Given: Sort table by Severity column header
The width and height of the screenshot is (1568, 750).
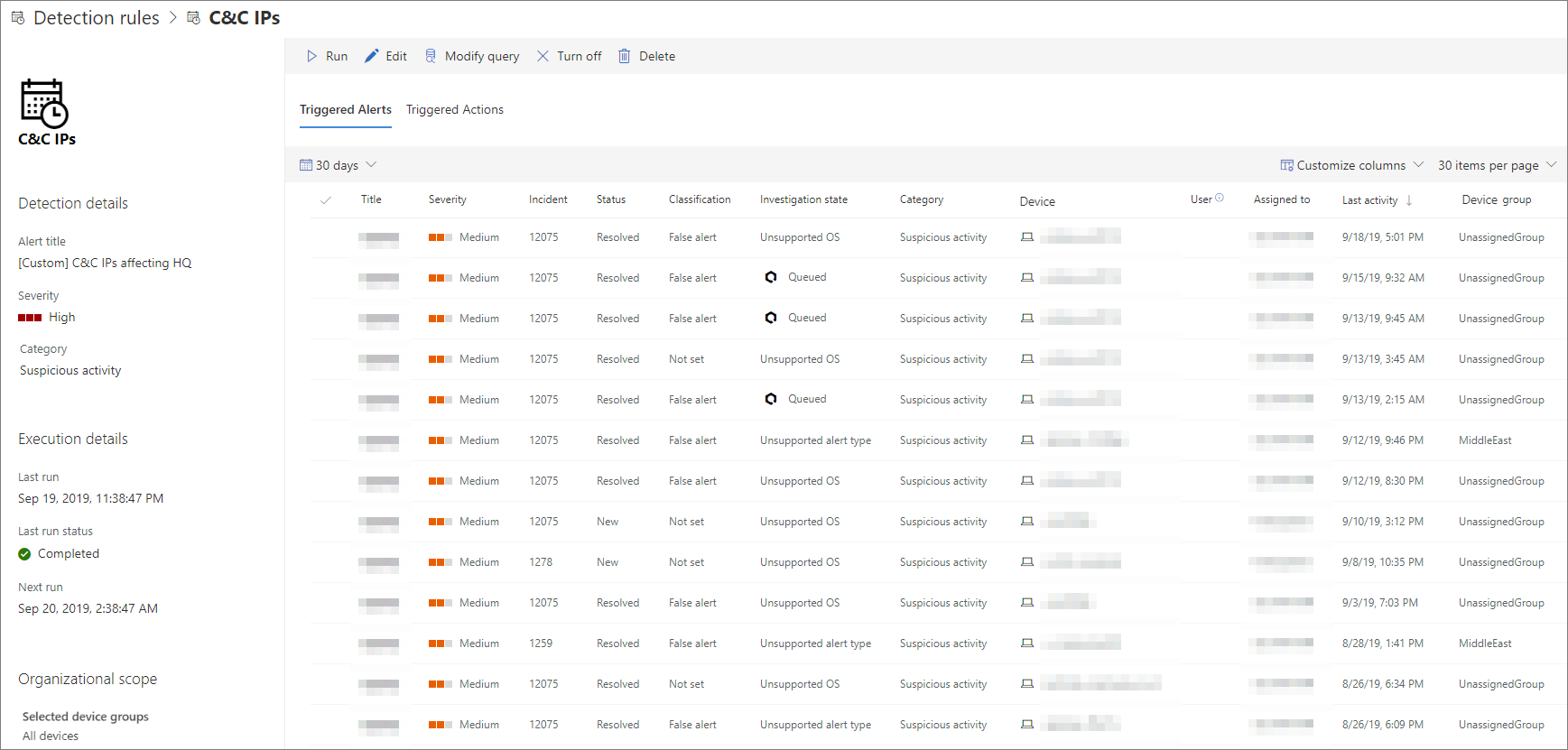Looking at the screenshot, I should (x=447, y=199).
